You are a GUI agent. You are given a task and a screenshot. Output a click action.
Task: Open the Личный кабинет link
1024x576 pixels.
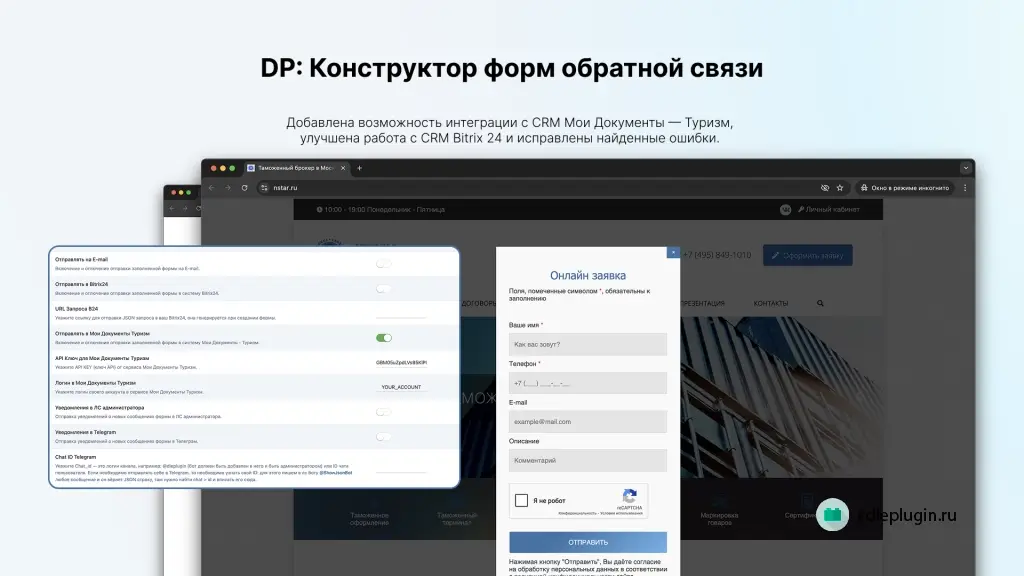tap(829, 210)
